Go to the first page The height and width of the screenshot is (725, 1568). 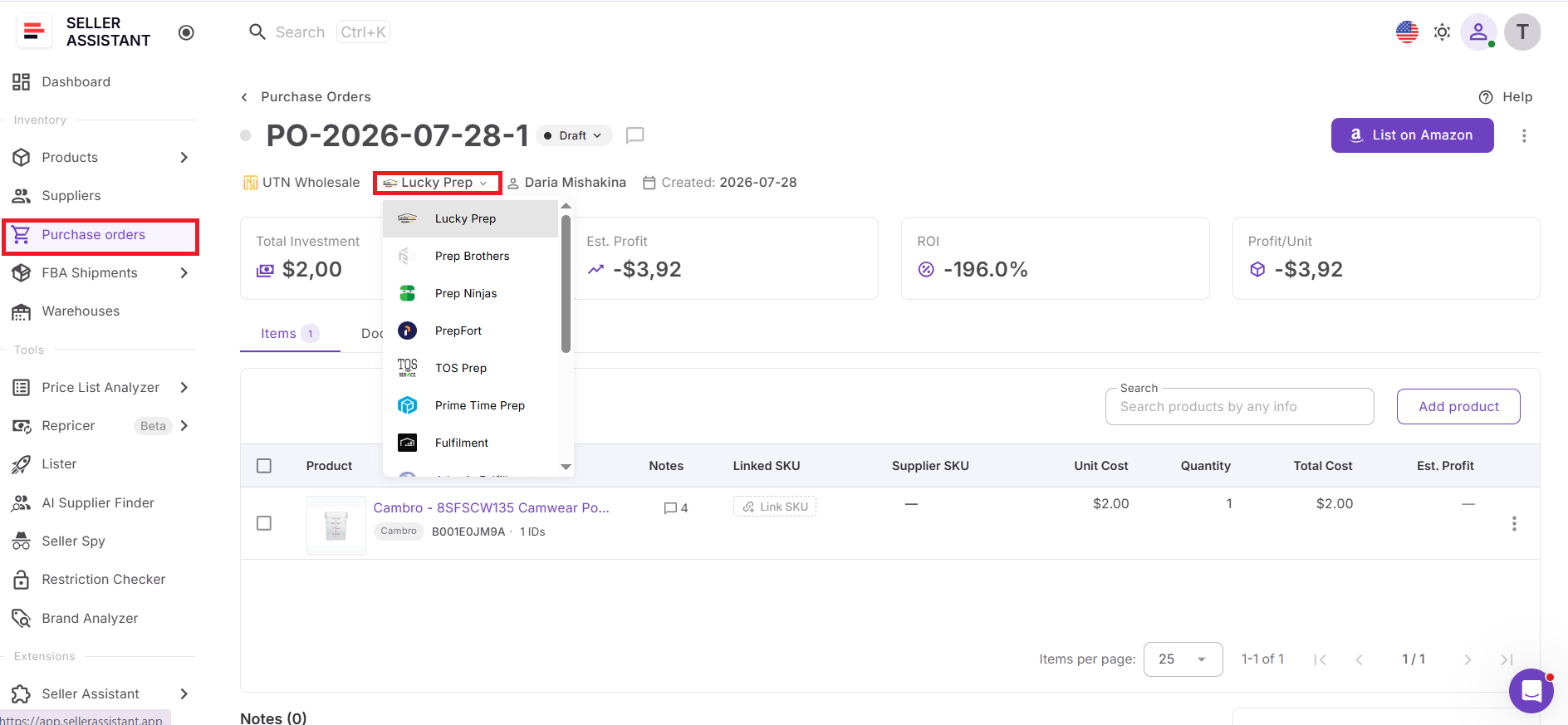[x=1320, y=659]
